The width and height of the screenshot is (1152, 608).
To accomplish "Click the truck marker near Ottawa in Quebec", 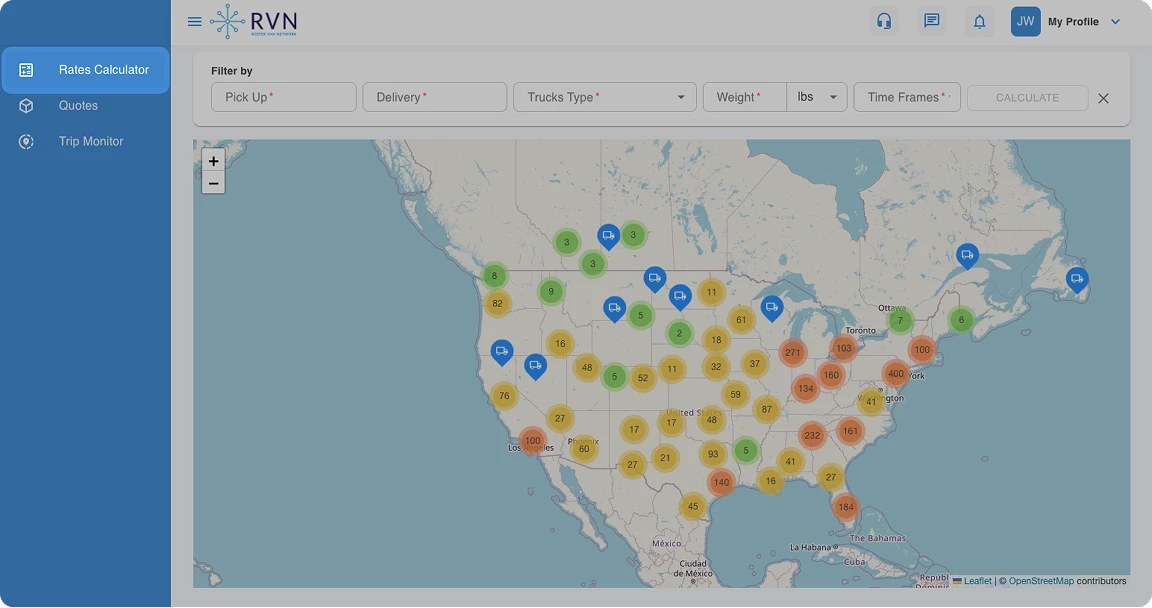I will point(968,256).
